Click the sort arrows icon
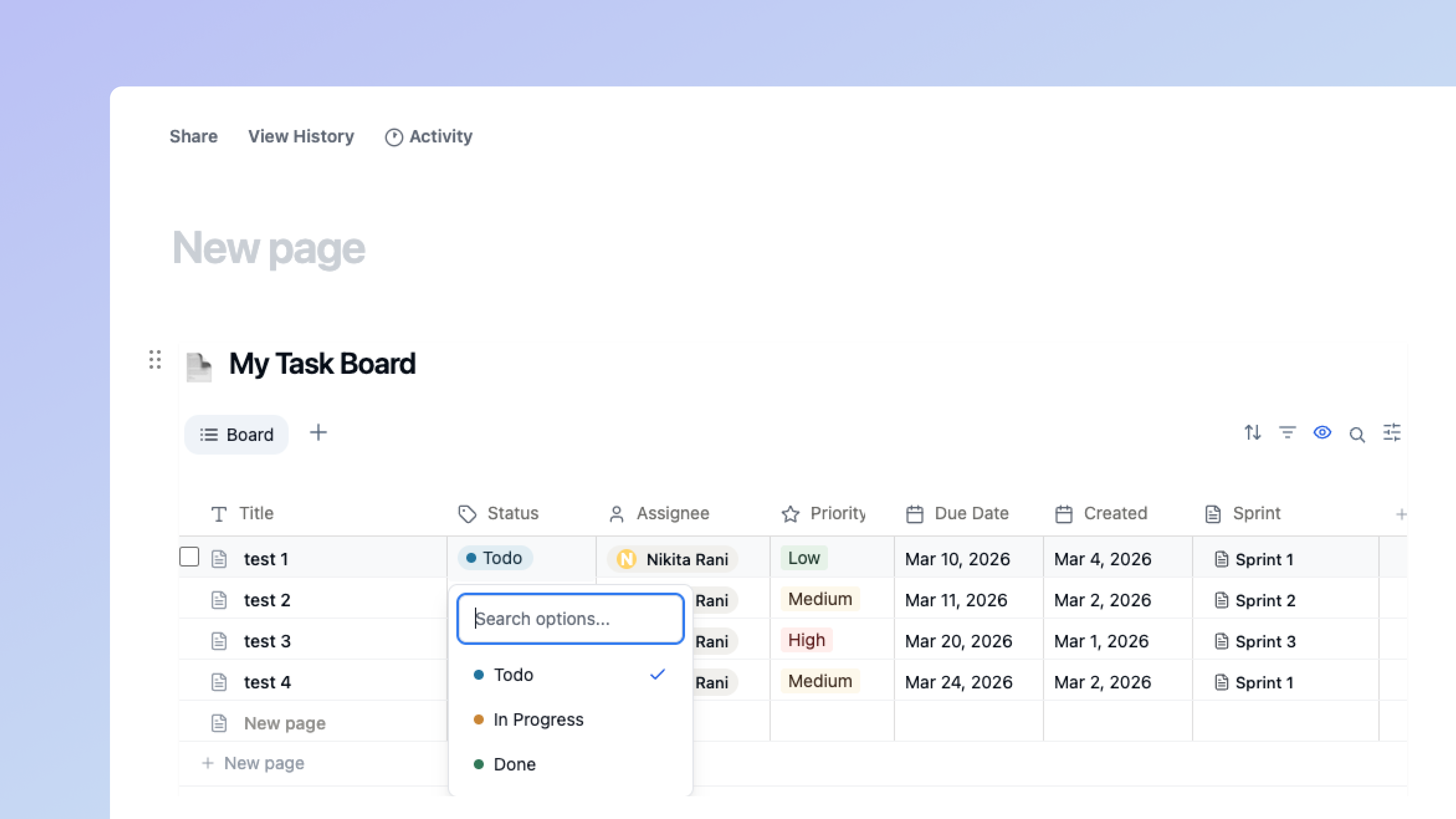Image resolution: width=1456 pixels, height=819 pixels. click(x=1252, y=433)
